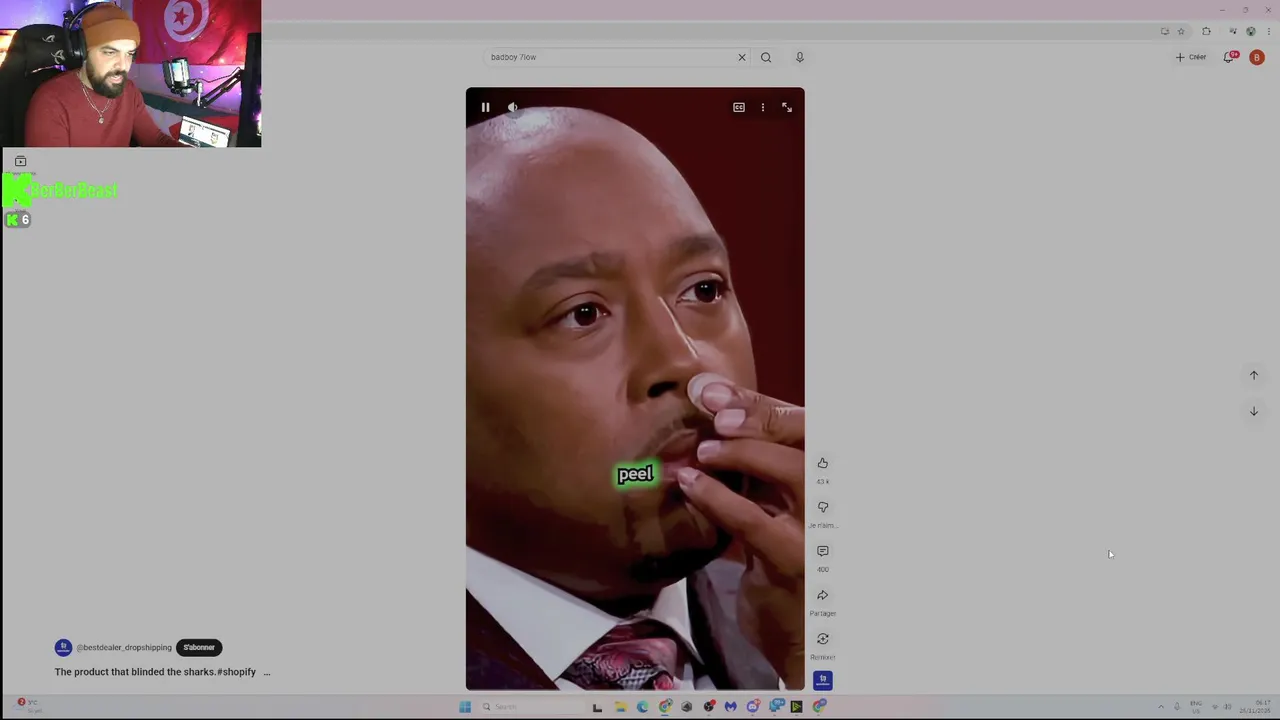The height and width of the screenshot is (720, 1280).
Task: Mute the Shorts video volume
Action: click(512, 107)
